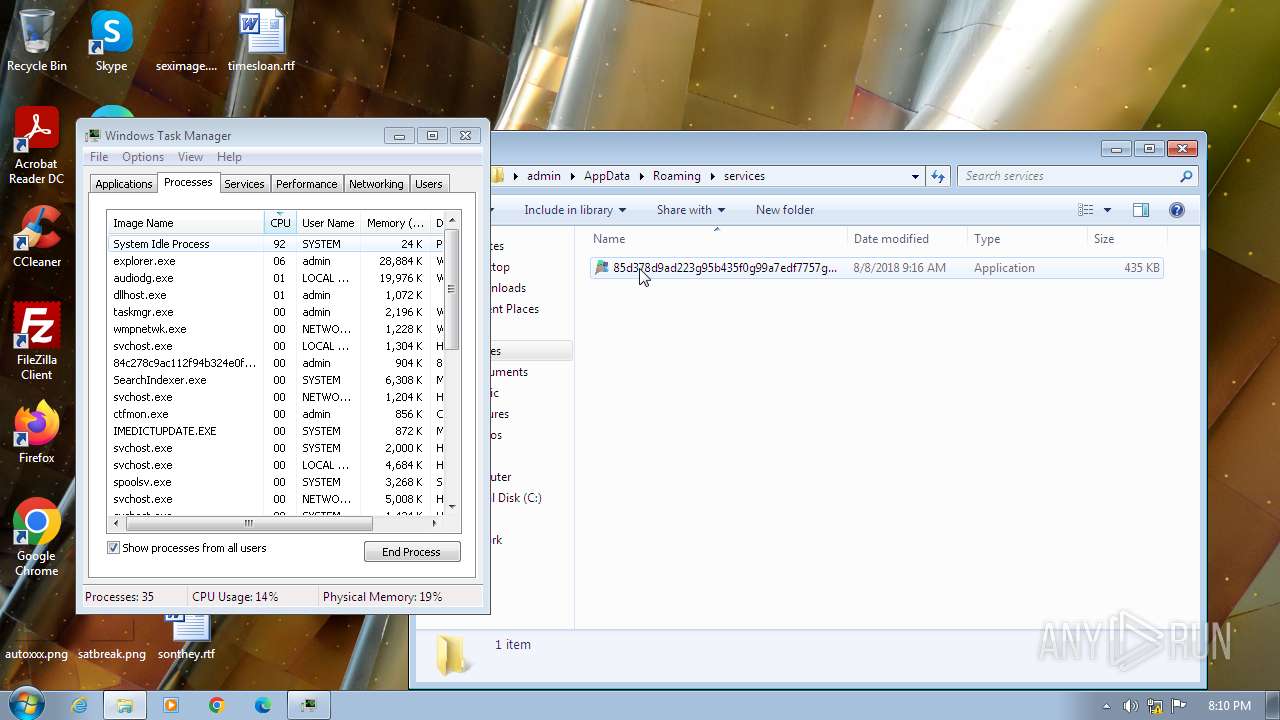Click New folder in Explorer toolbar
1280x720 pixels.
point(785,210)
